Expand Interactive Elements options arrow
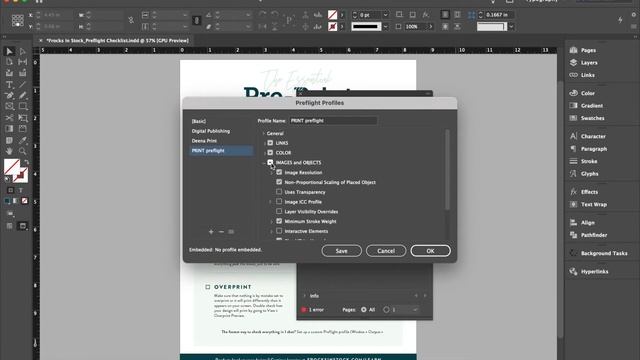Image resolution: width=640 pixels, height=360 pixels. point(271,231)
